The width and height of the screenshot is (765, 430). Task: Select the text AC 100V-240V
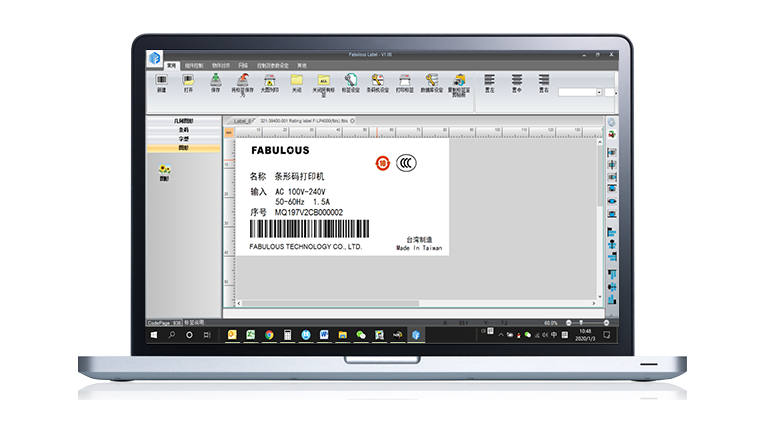[300, 192]
